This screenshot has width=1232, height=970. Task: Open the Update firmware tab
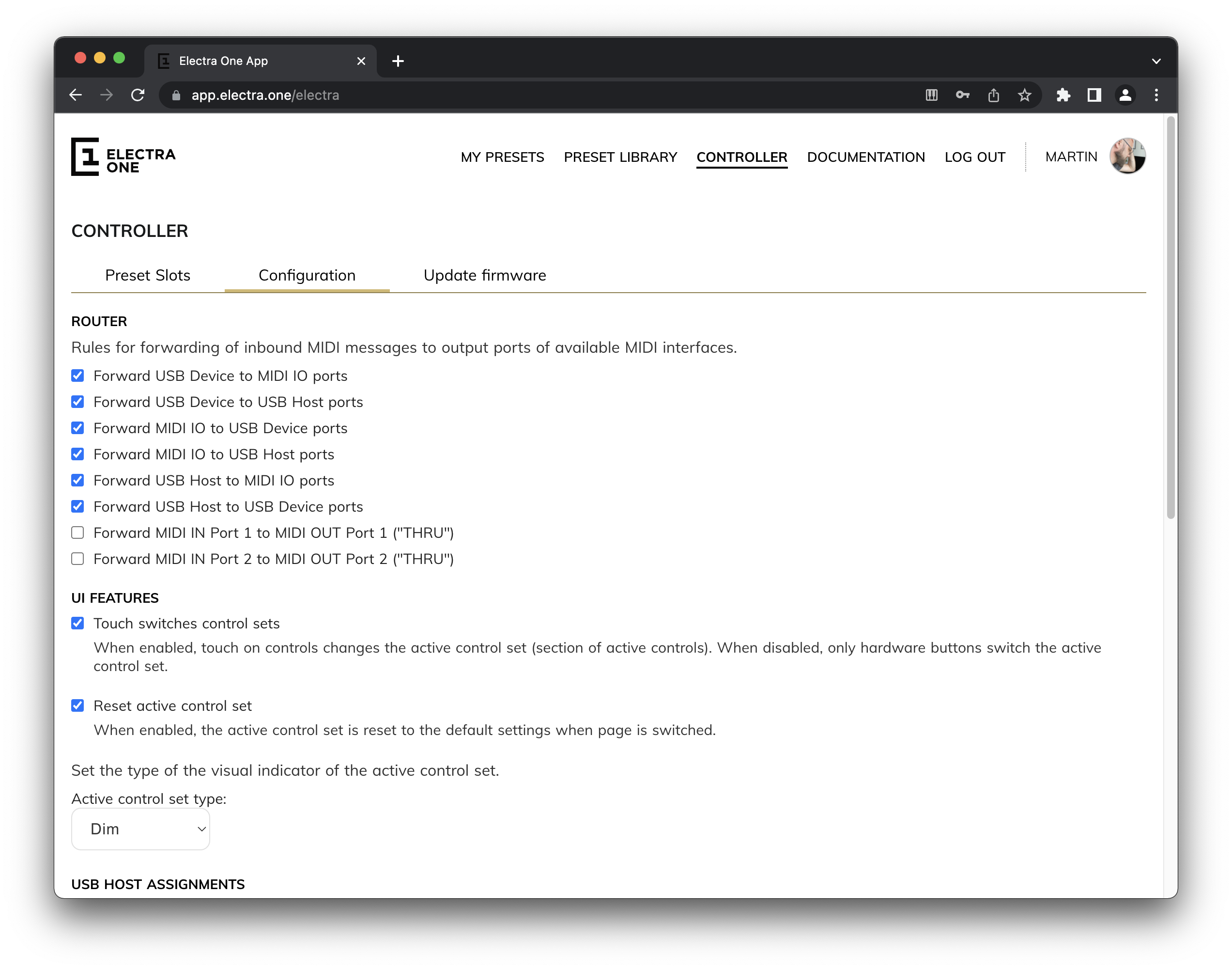click(x=485, y=275)
